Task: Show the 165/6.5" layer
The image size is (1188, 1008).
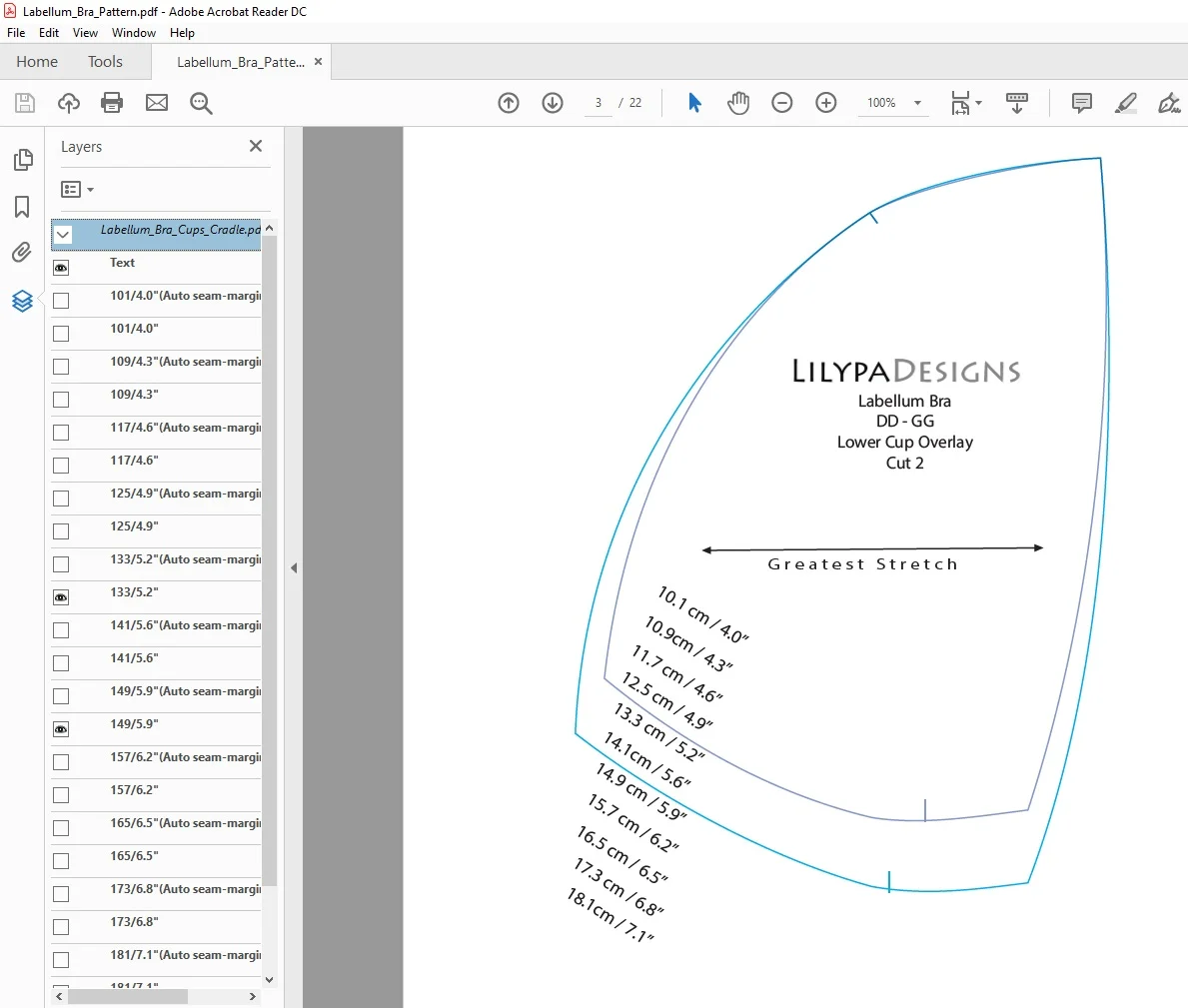Action: pyautogui.click(x=61, y=861)
